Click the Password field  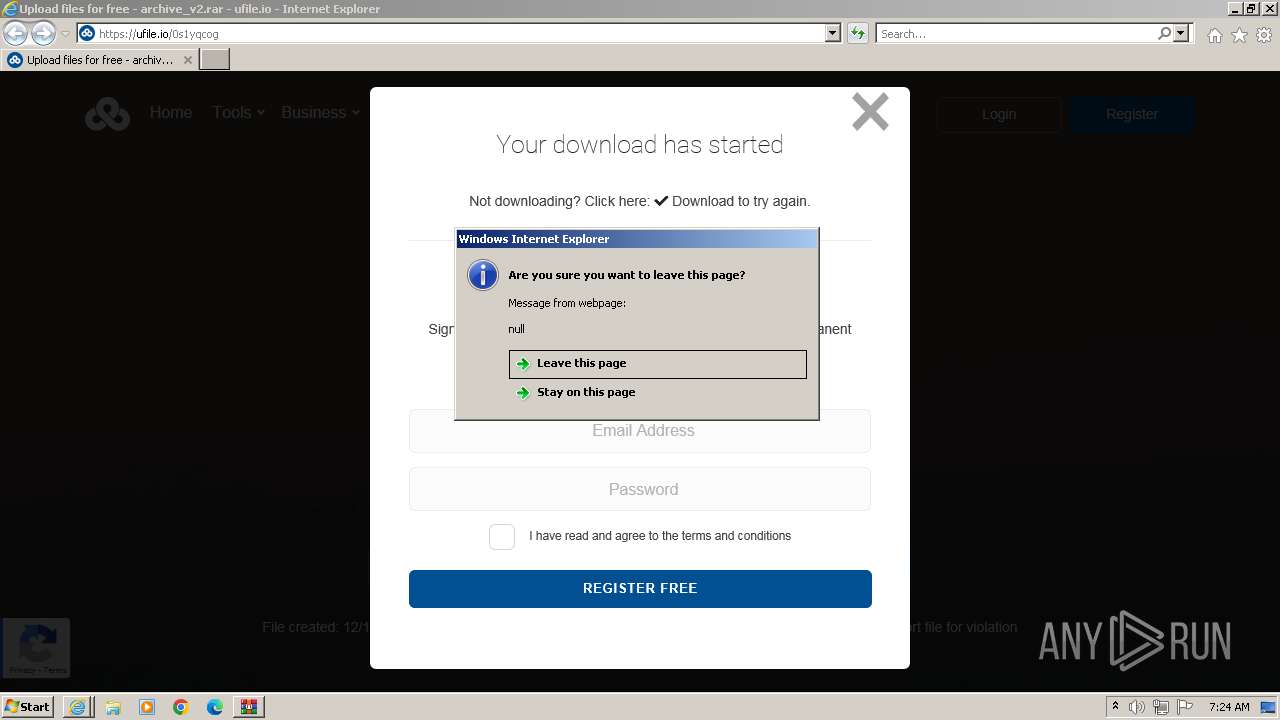[640, 489]
